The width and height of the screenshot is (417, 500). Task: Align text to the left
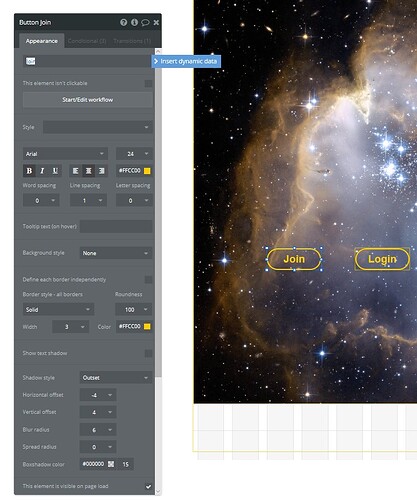75,171
